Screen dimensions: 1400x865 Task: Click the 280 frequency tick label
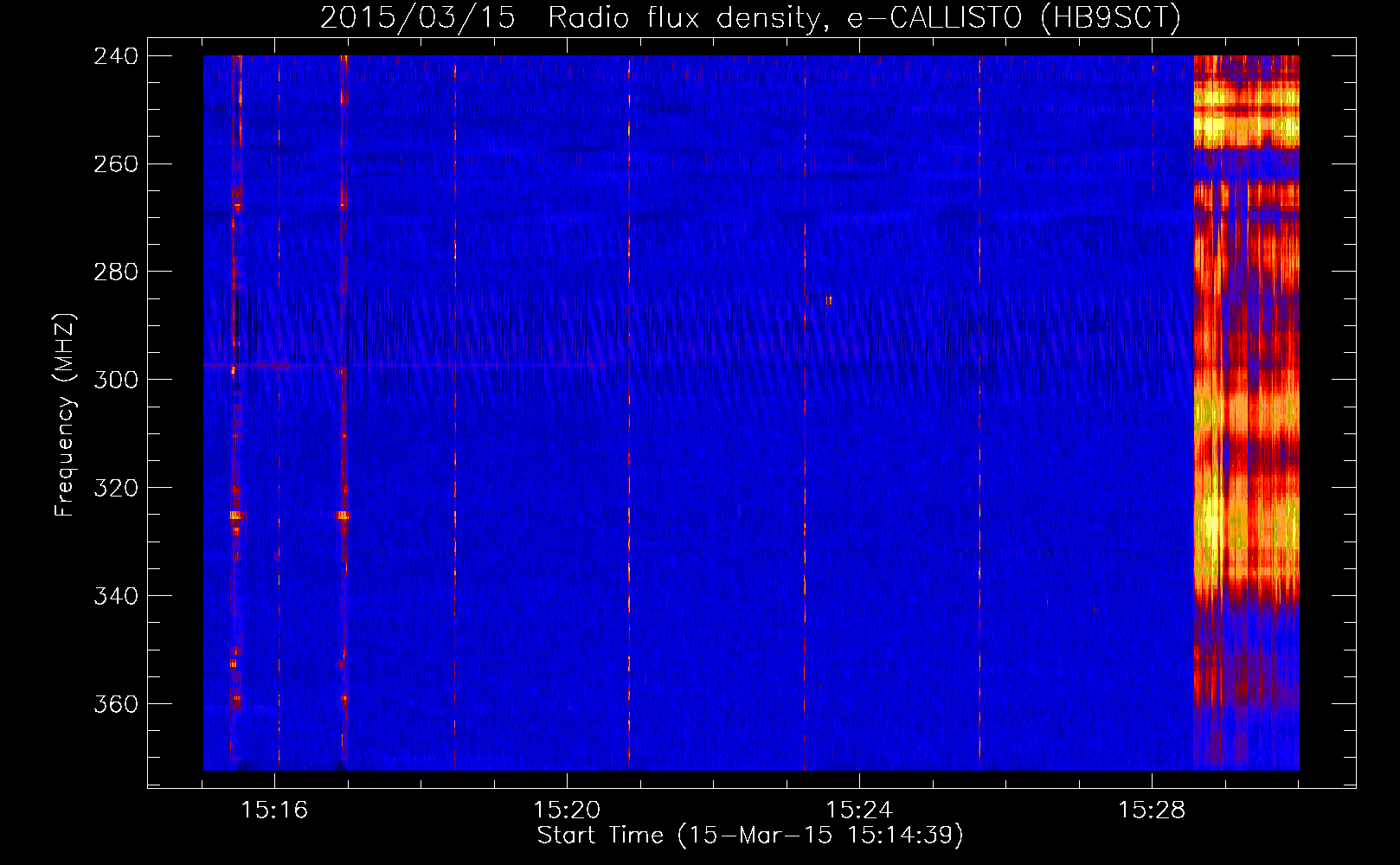tap(115, 272)
